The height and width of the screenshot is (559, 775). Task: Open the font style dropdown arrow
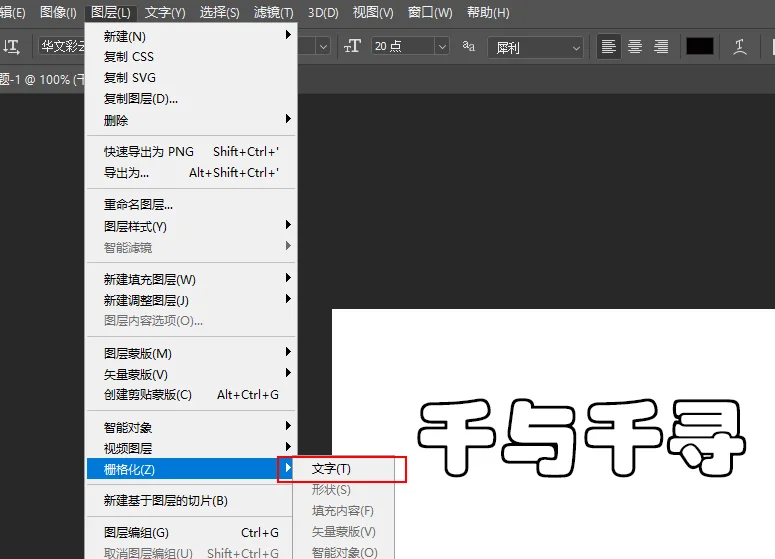click(x=323, y=47)
